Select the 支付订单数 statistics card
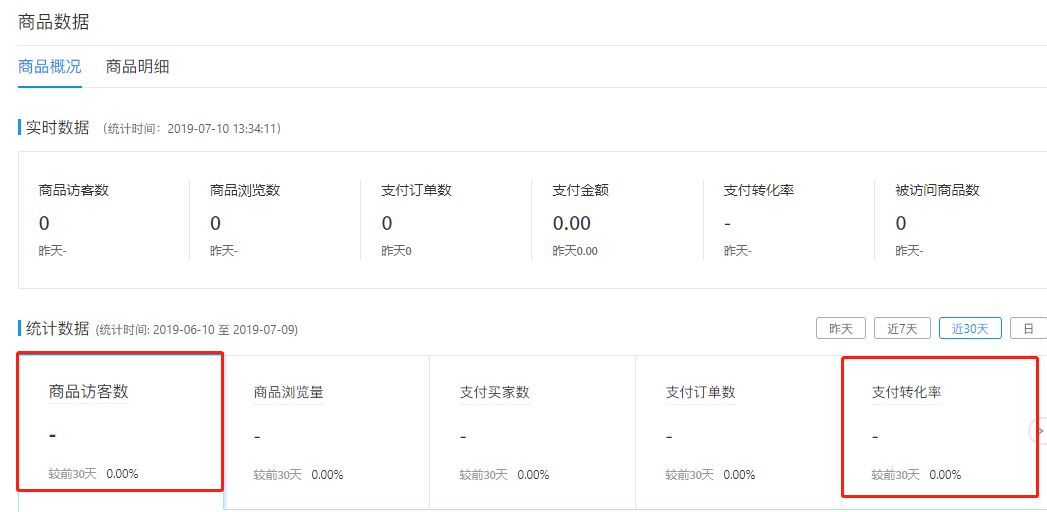Image resolution: width=1047 pixels, height=512 pixels. coord(738,431)
